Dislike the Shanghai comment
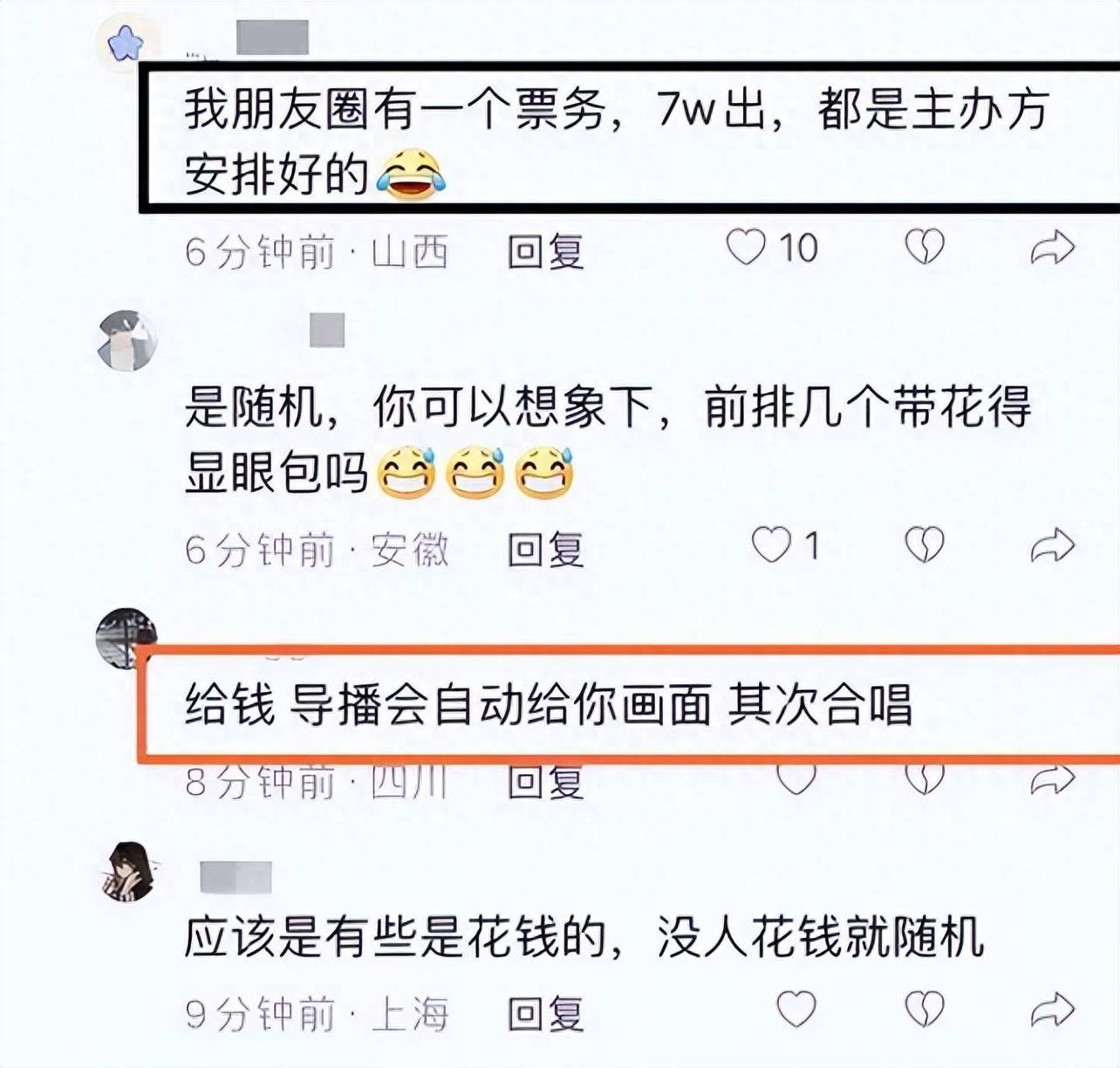 click(x=925, y=1010)
